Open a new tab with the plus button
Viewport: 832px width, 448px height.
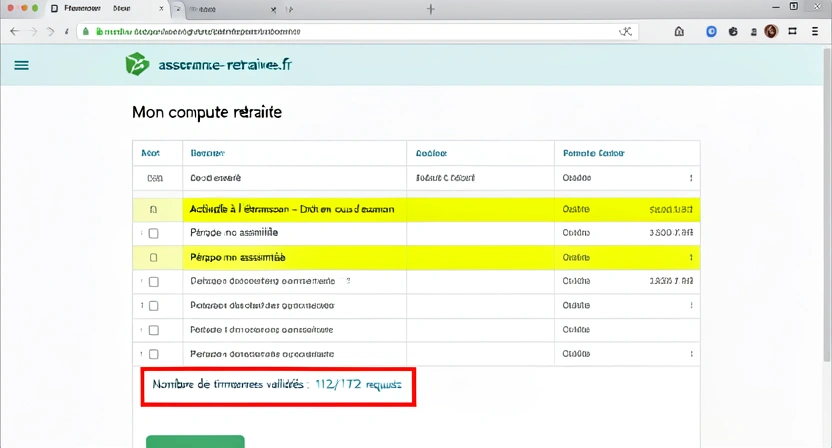(x=431, y=9)
